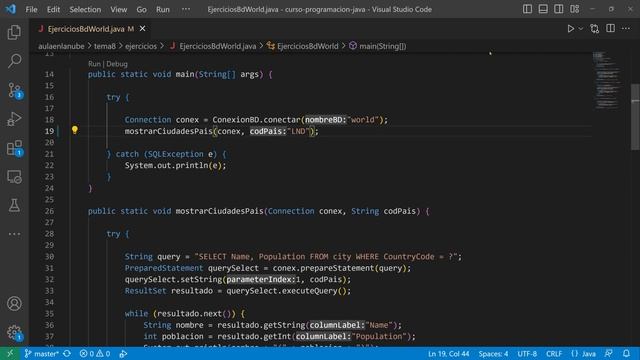This screenshot has height=360, width=640.
Task: Click the Run code lens above main
Action: coord(94,64)
